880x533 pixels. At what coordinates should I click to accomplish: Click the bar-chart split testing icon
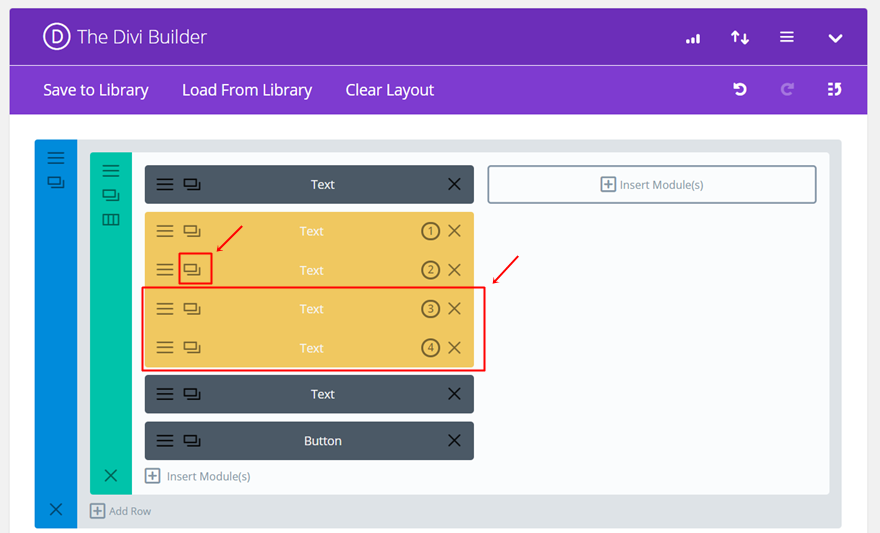693,38
